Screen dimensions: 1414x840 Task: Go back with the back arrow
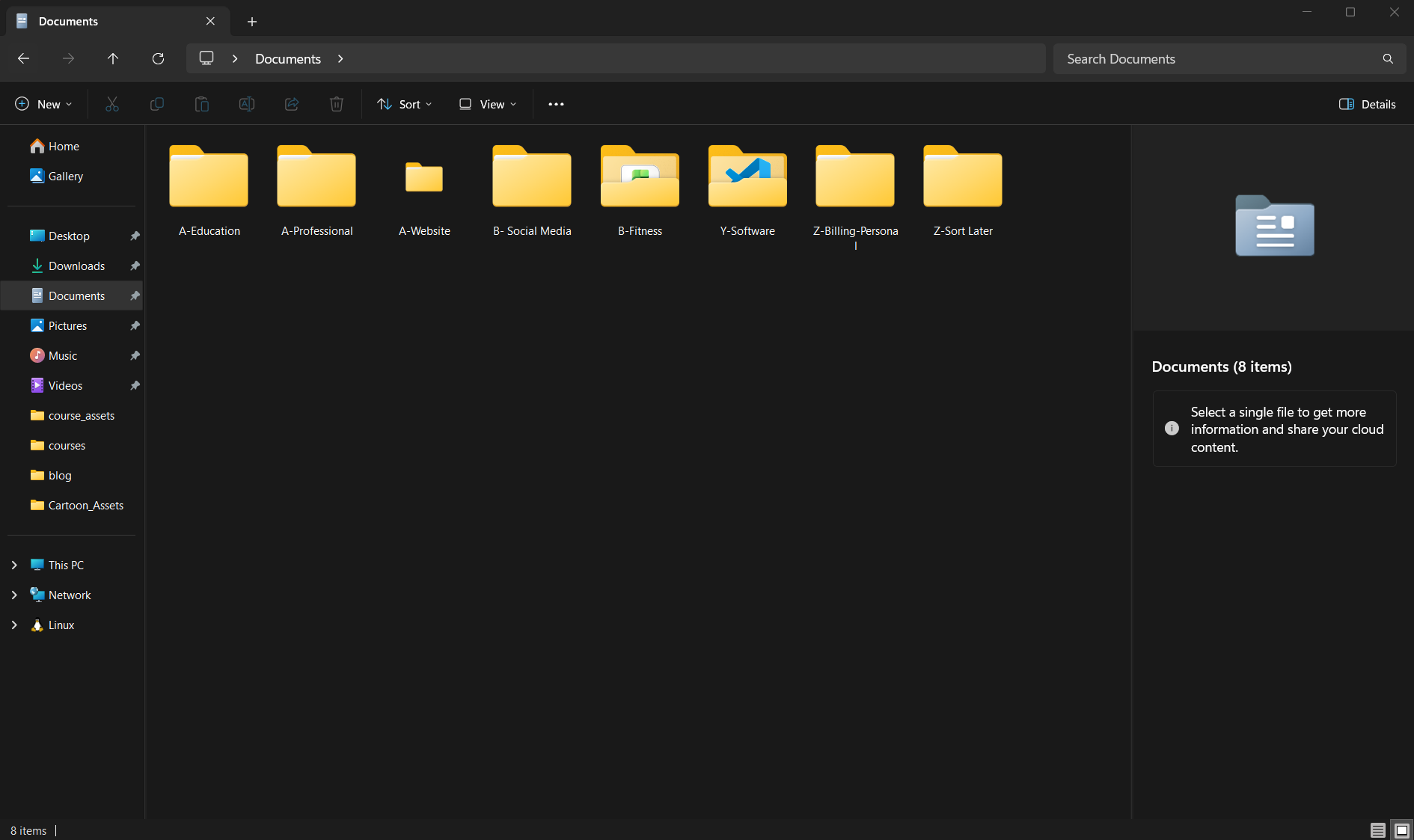click(x=23, y=58)
